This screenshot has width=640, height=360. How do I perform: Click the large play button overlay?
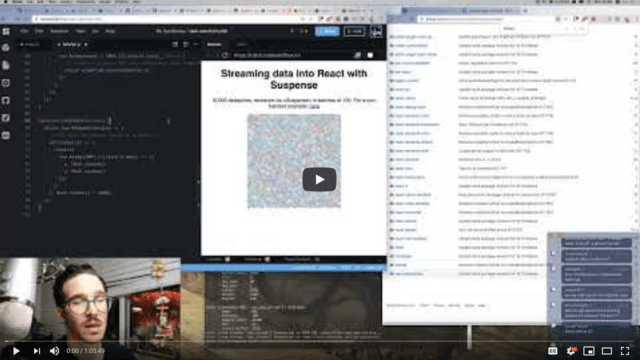point(319,180)
